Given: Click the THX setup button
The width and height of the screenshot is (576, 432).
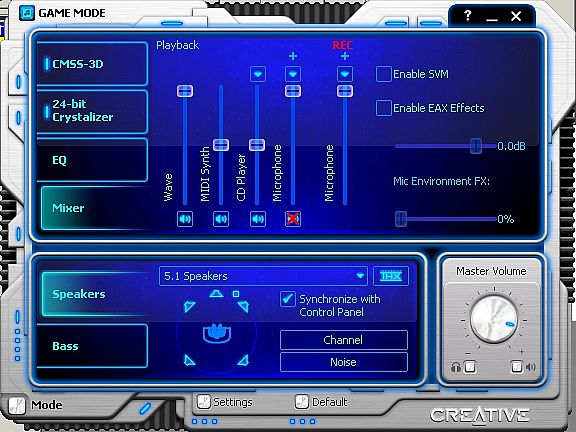Looking at the screenshot, I should 391,276.
